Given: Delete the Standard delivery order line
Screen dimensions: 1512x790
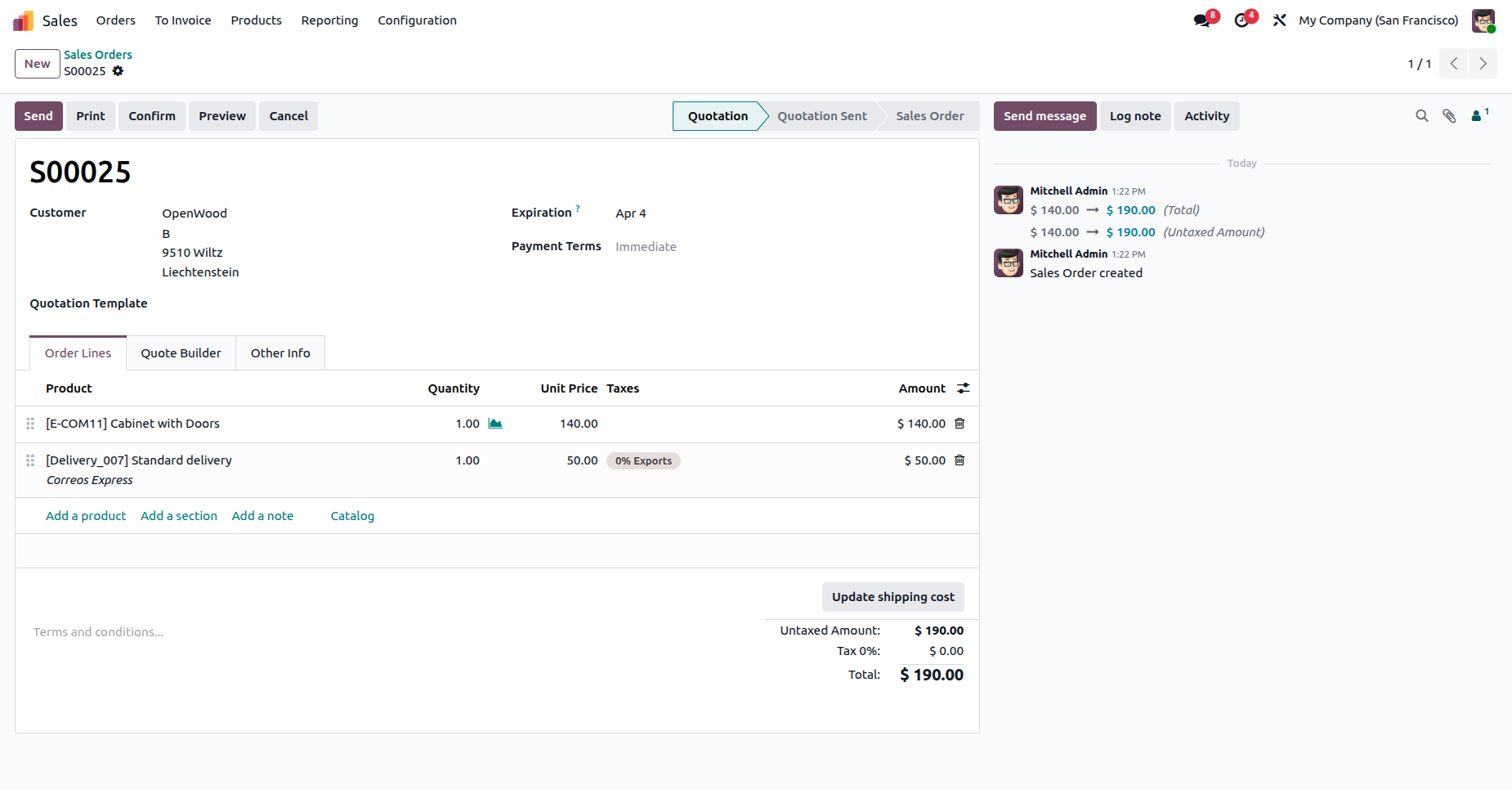Looking at the screenshot, I should coord(960,460).
